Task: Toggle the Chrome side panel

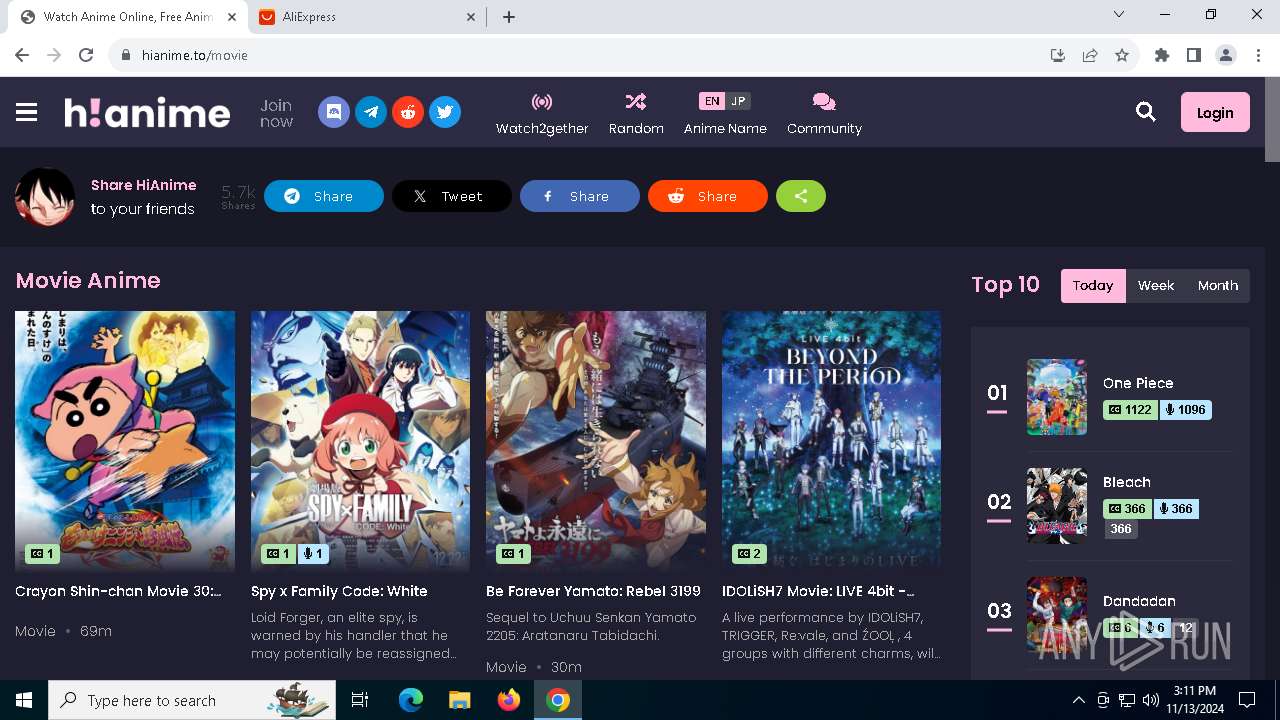Action: click(1194, 55)
